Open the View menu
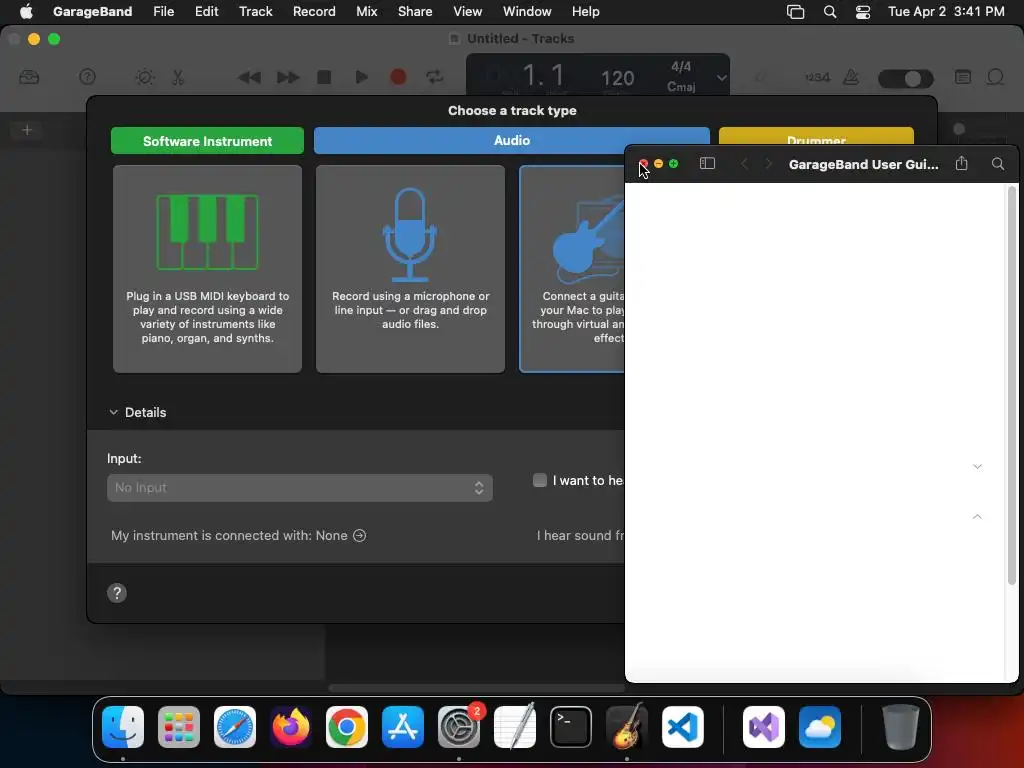This screenshot has height=768, width=1024. tap(468, 11)
